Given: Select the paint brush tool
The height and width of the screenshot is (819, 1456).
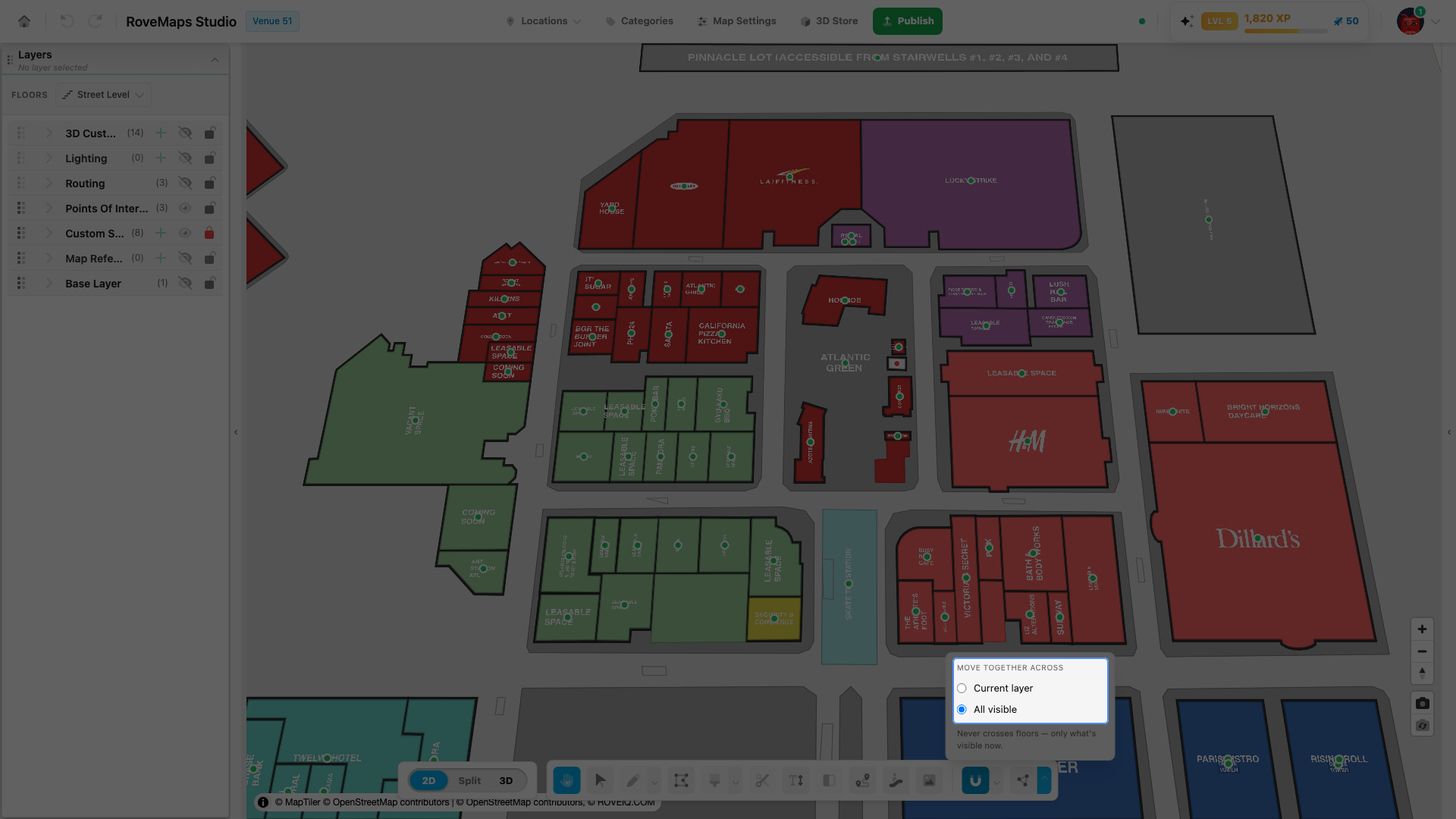Looking at the screenshot, I should (x=714, y=780).
